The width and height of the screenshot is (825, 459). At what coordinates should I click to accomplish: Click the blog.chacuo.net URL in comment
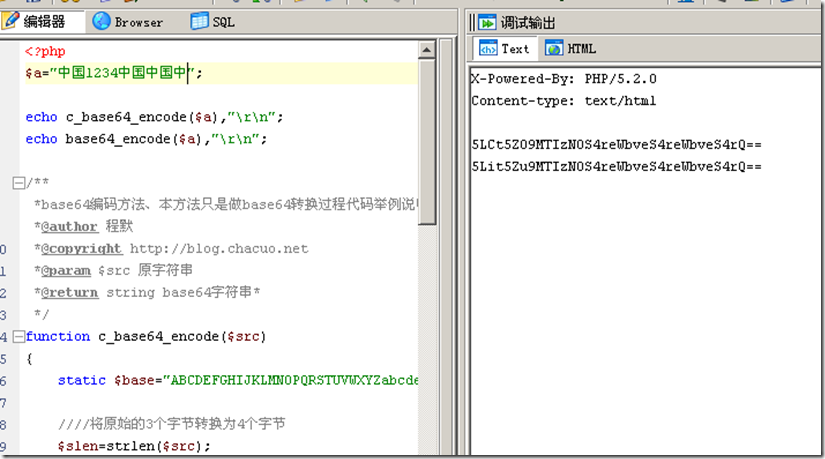coord(219,249)
